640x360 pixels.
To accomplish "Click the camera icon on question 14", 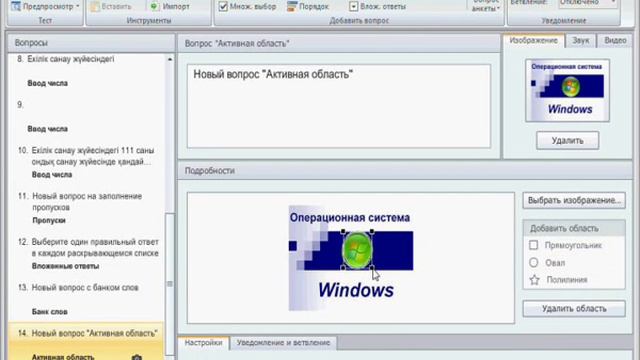I will point(137,358).
